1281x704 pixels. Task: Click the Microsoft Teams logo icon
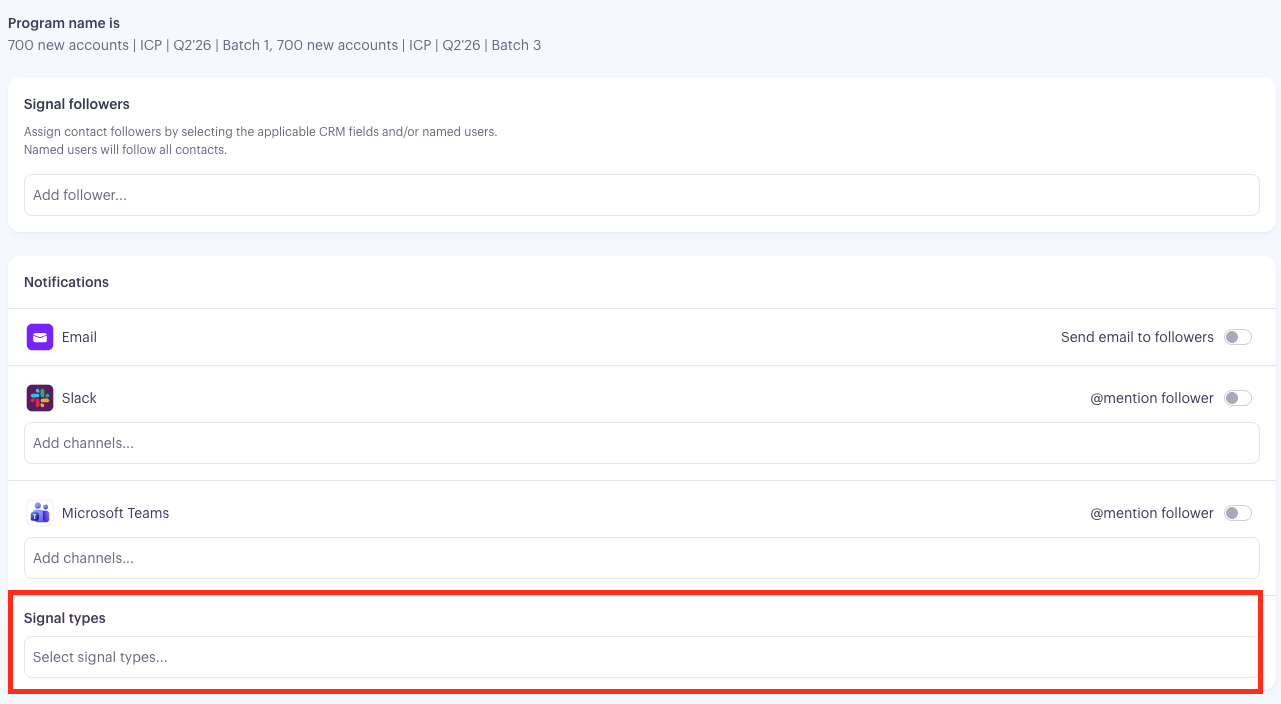pos(39,513)
